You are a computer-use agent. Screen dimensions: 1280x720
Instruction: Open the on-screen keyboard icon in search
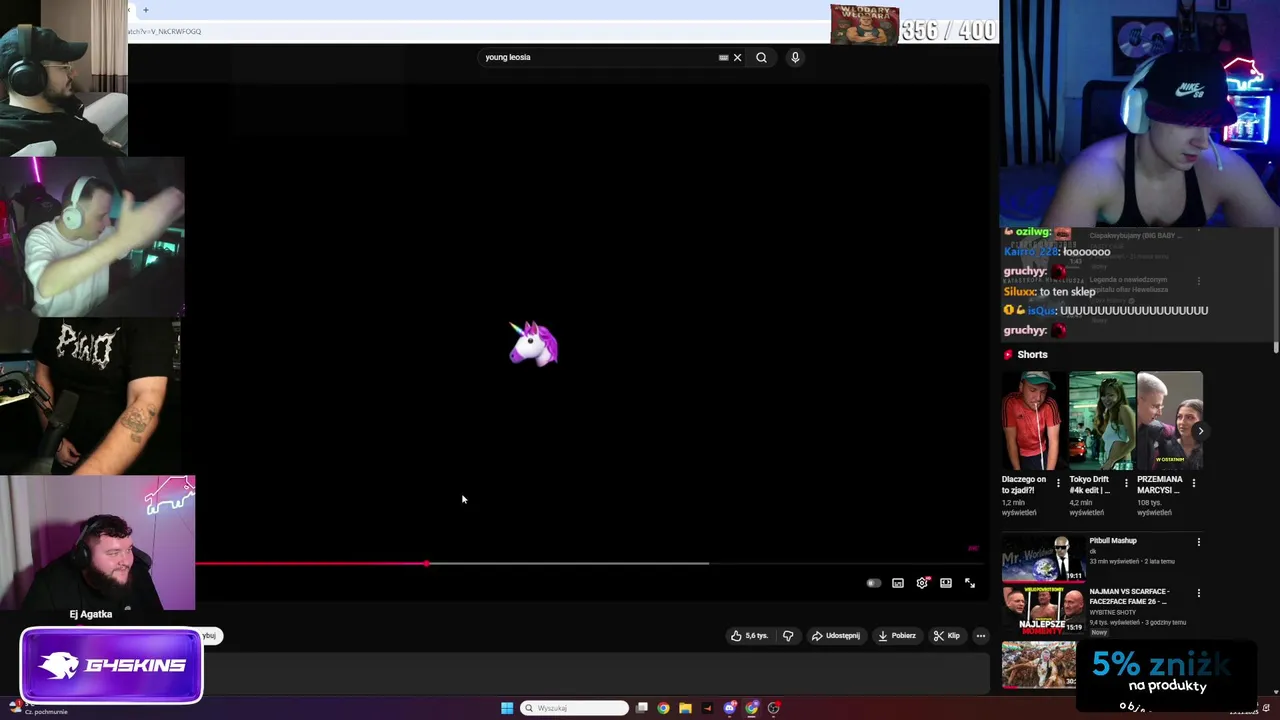click(723, 57)
